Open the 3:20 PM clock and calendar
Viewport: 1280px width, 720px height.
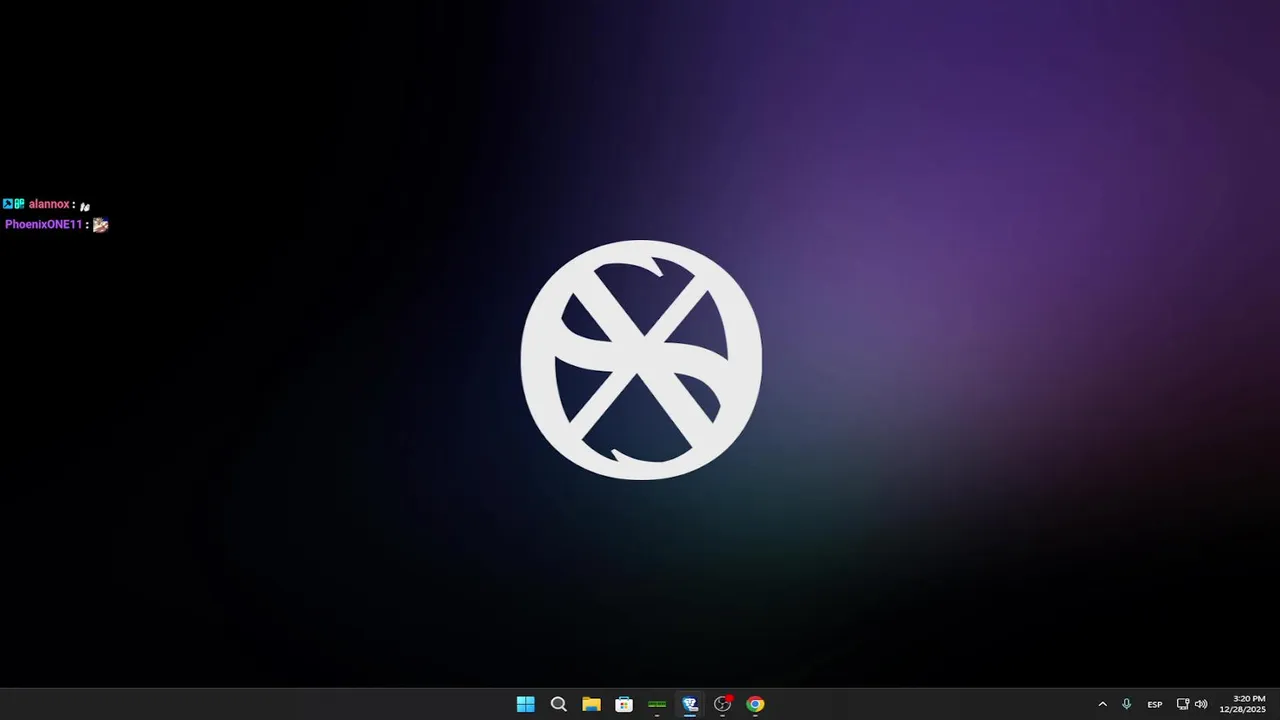coord(1244,704)
